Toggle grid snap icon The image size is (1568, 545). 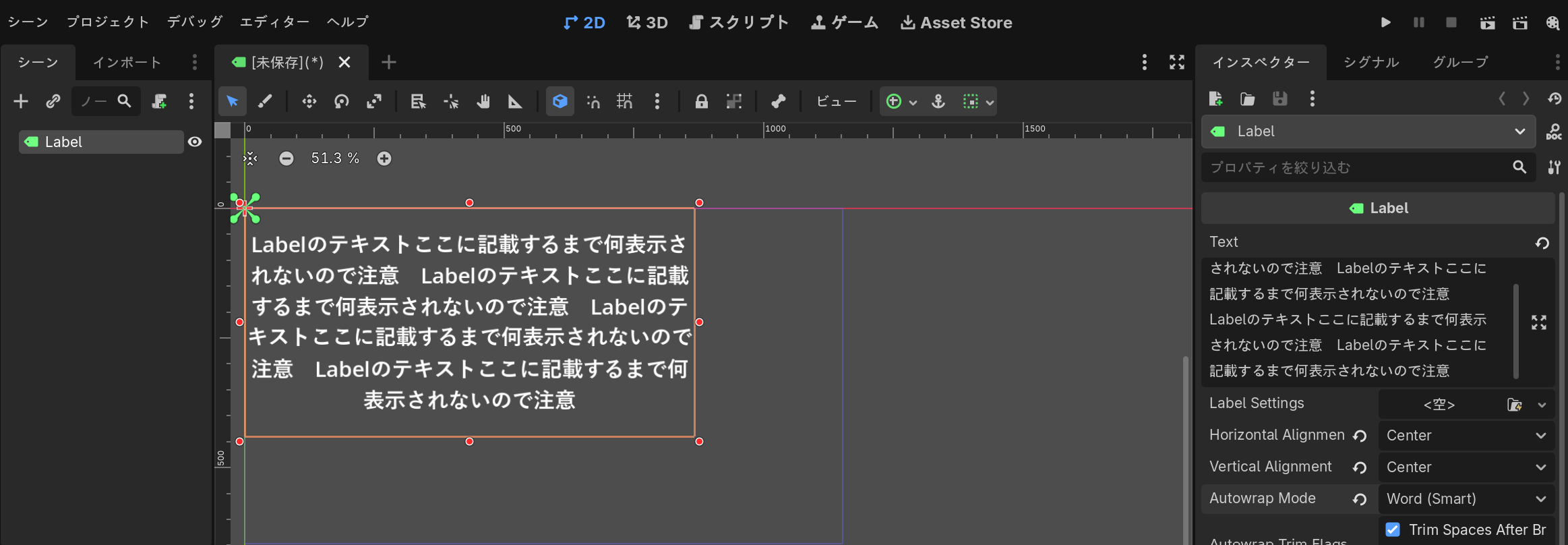(625, 101)
